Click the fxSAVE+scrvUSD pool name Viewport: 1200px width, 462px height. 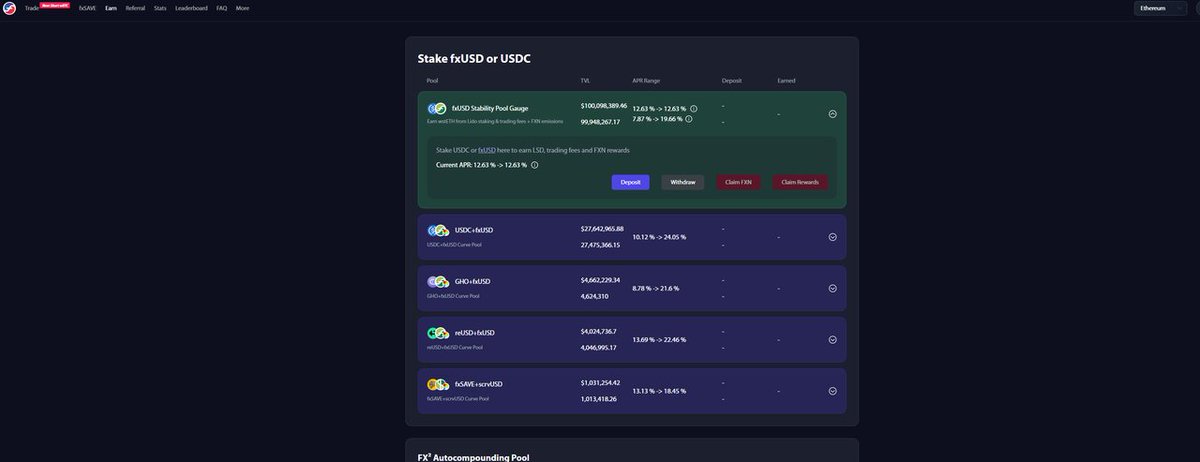pos(479,384)
